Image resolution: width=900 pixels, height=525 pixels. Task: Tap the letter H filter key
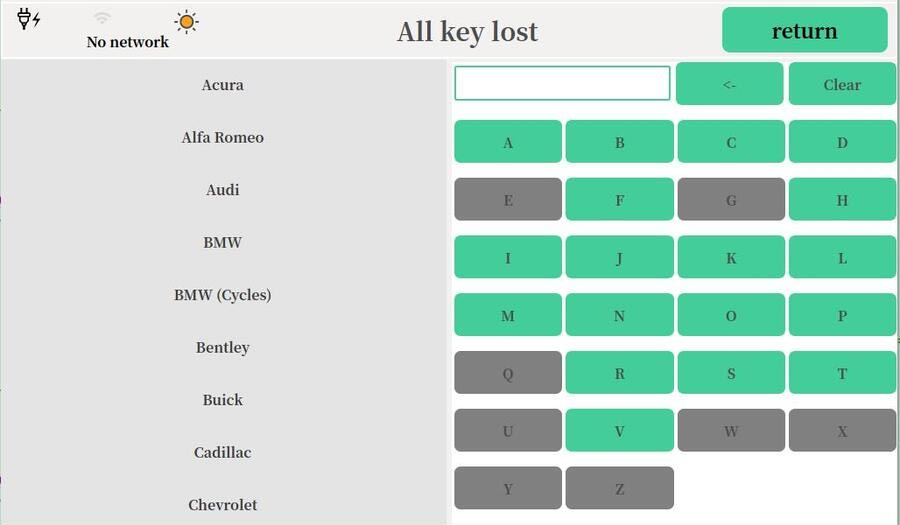[x=841, y=200]
